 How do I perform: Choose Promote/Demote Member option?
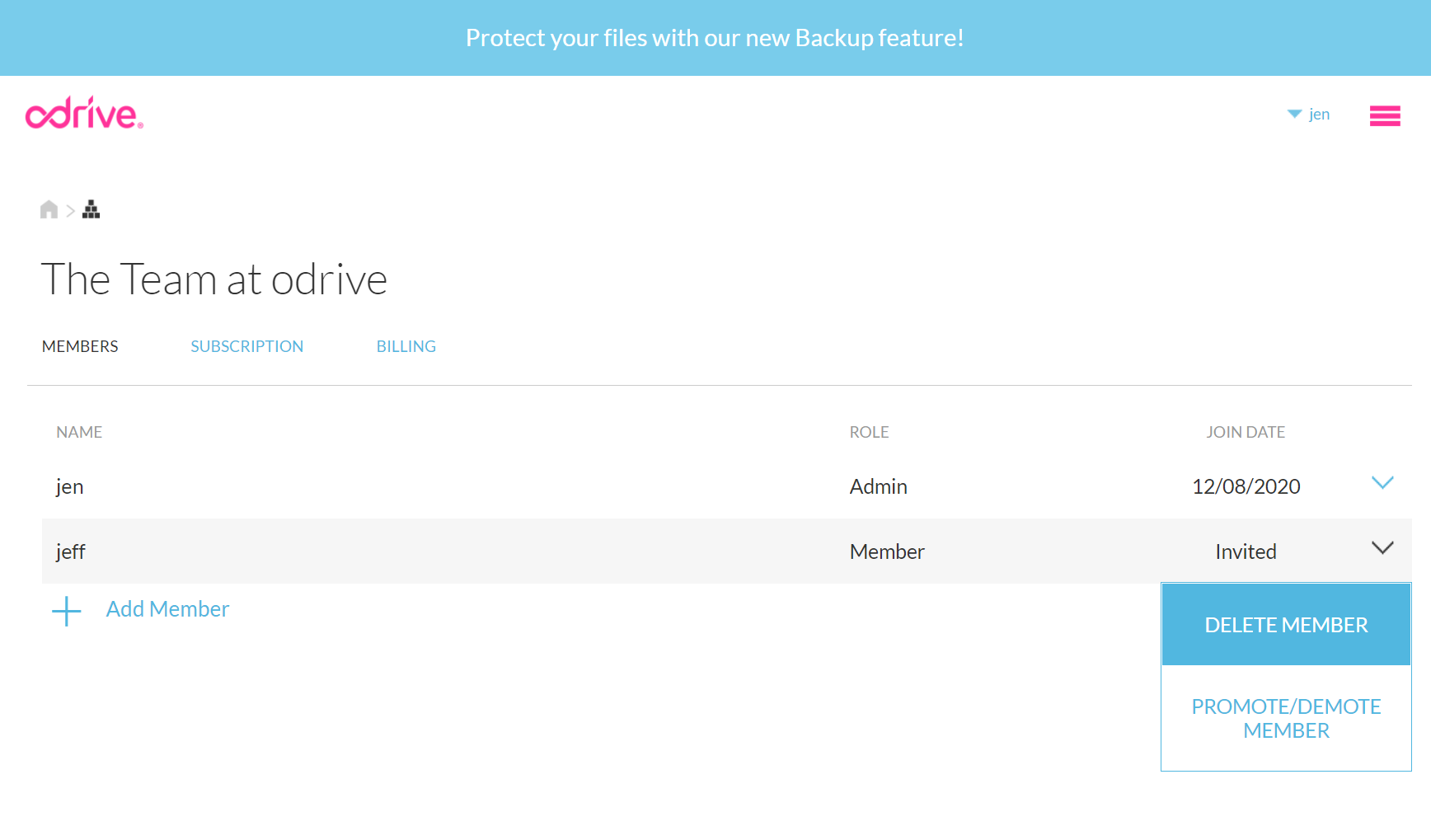point(1285,718)
